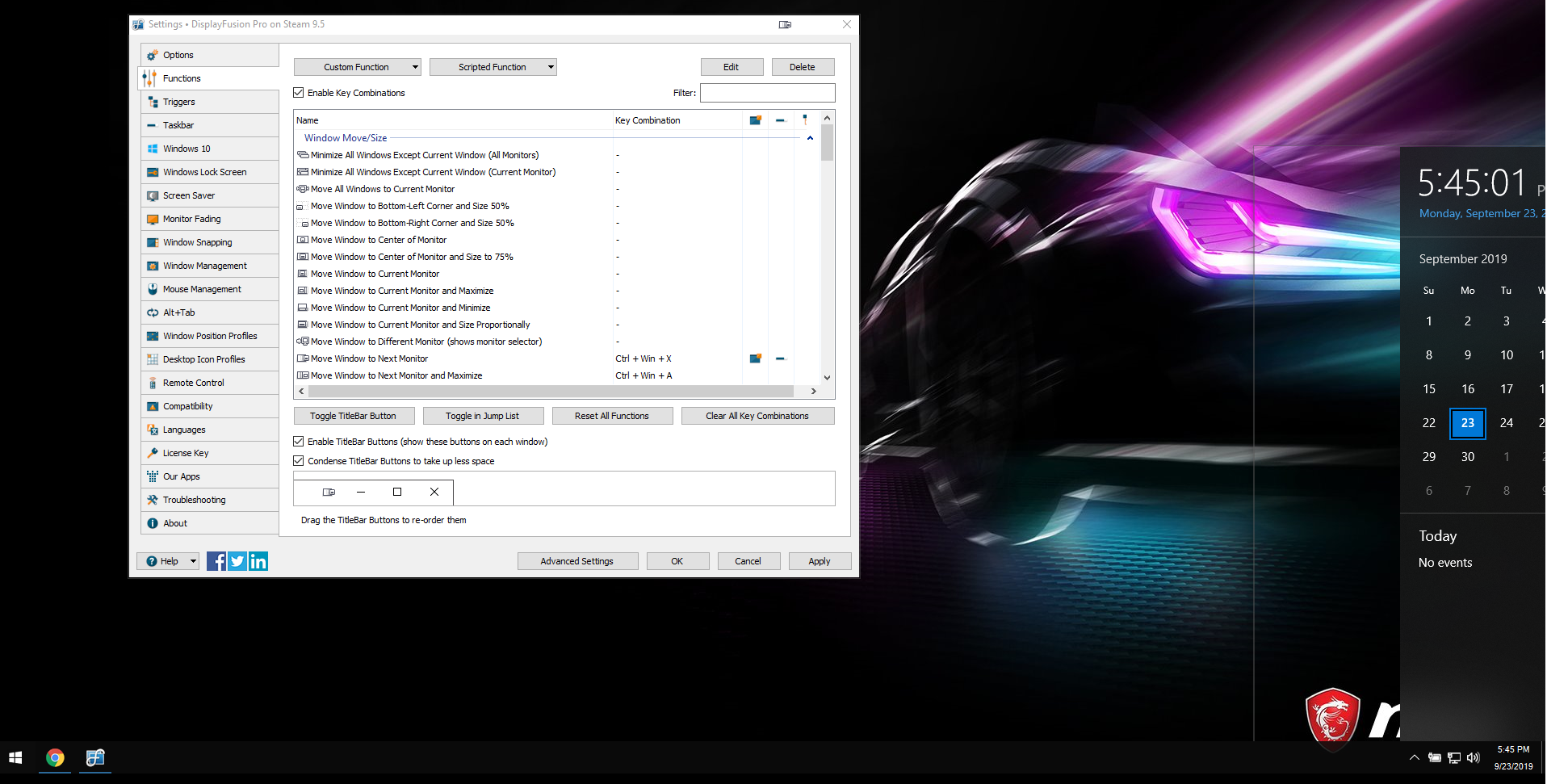Click the Filter text field
Screen dimensions: 1547x784
click(767, 93)
